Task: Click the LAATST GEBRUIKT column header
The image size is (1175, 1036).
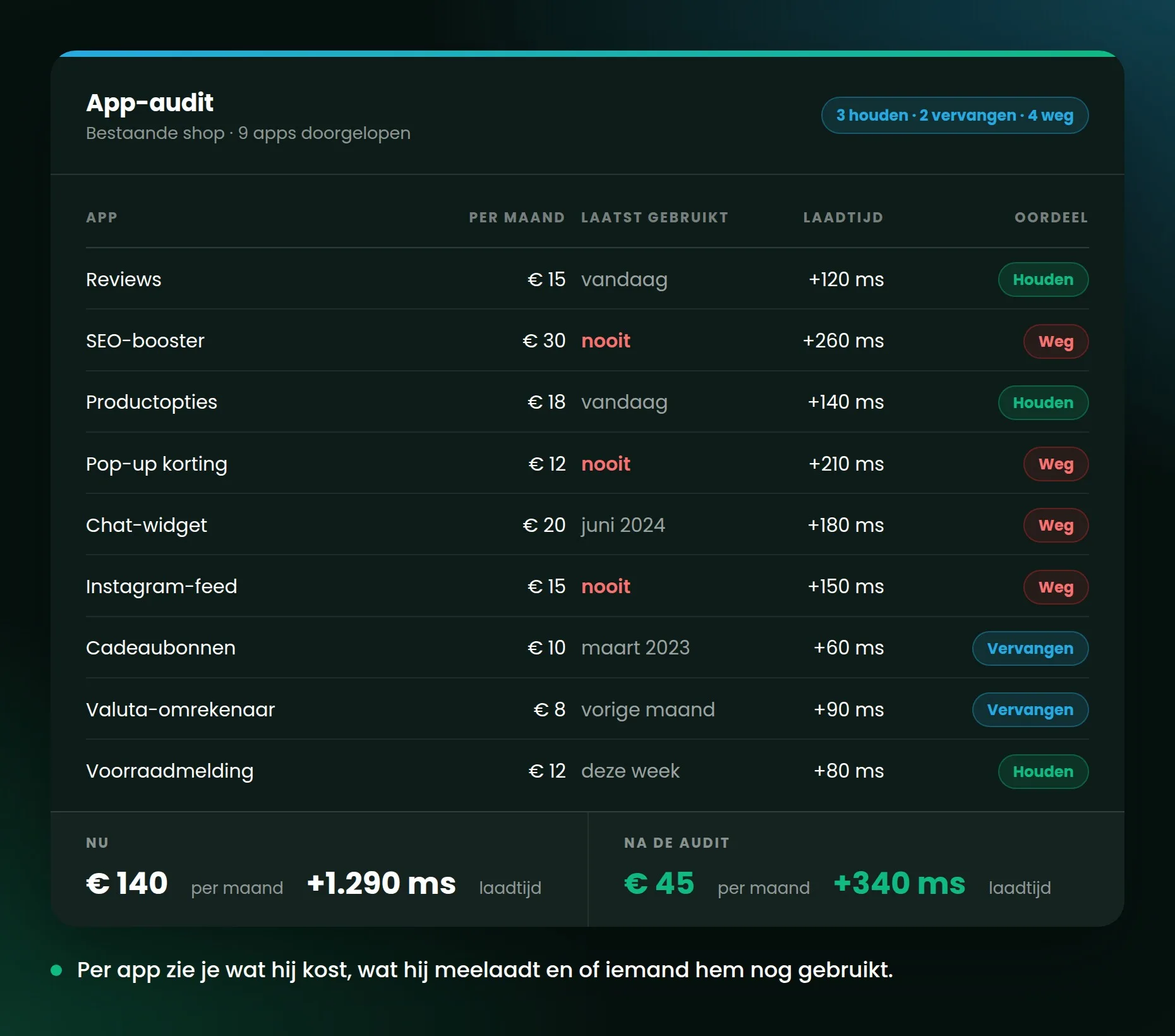Action: (x=654, y=217)
